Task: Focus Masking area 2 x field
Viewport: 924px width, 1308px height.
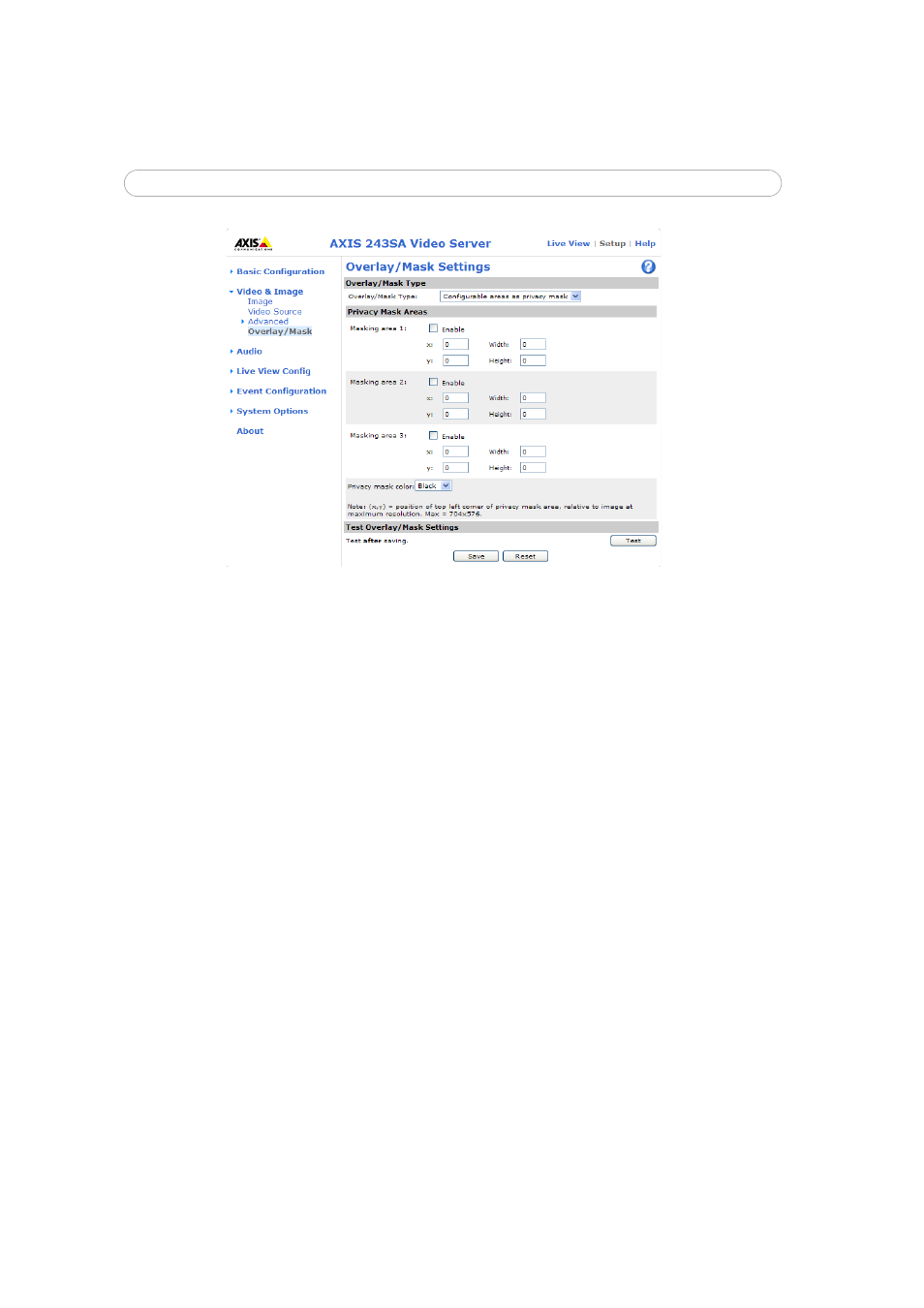Action: (455, 398)
